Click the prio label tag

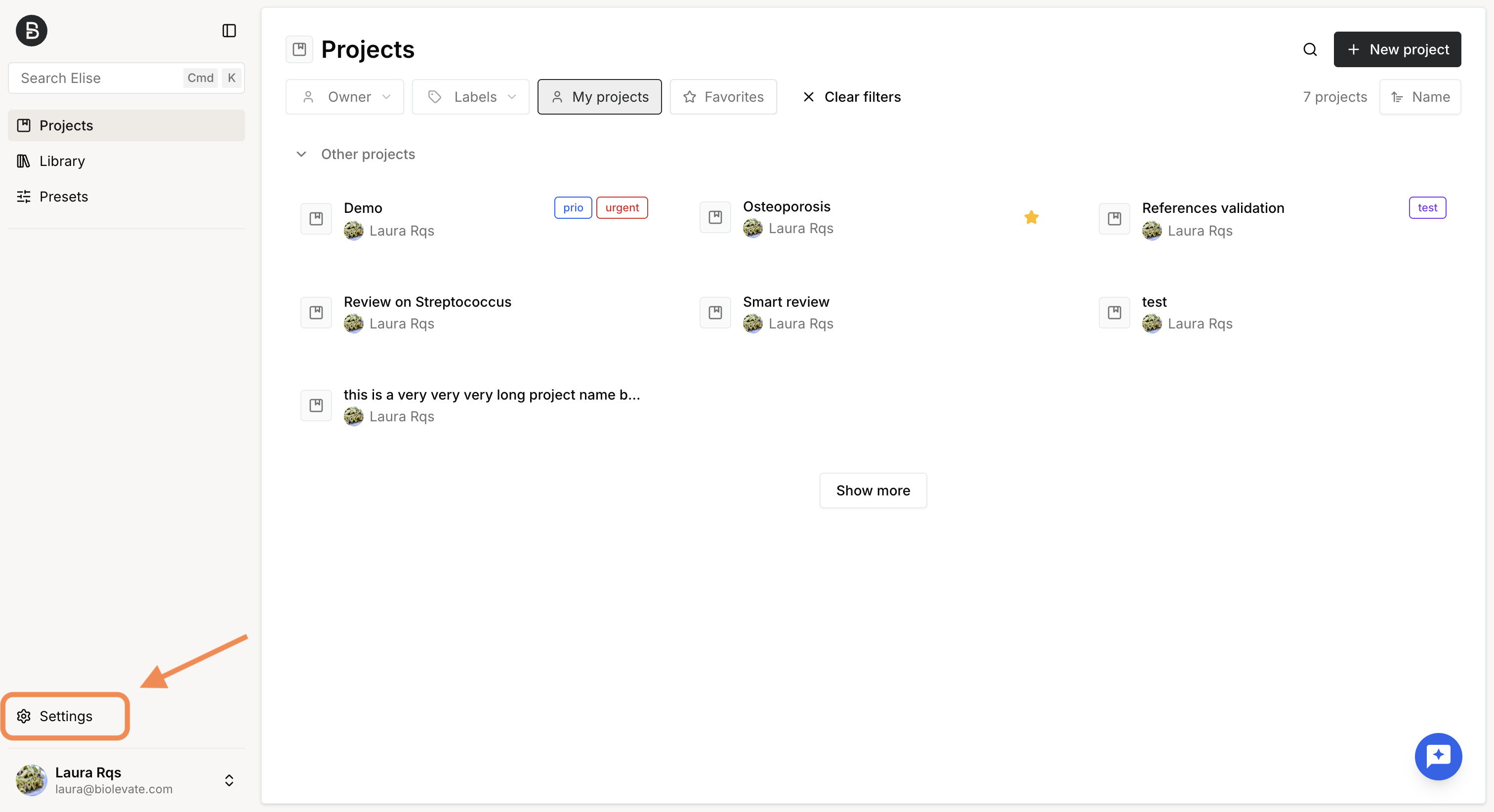point(573,207)
